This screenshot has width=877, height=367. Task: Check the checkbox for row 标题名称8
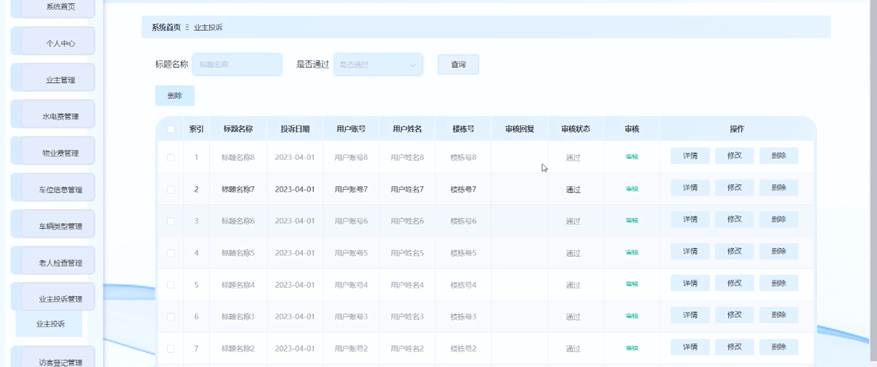click(x=171, y=157)
